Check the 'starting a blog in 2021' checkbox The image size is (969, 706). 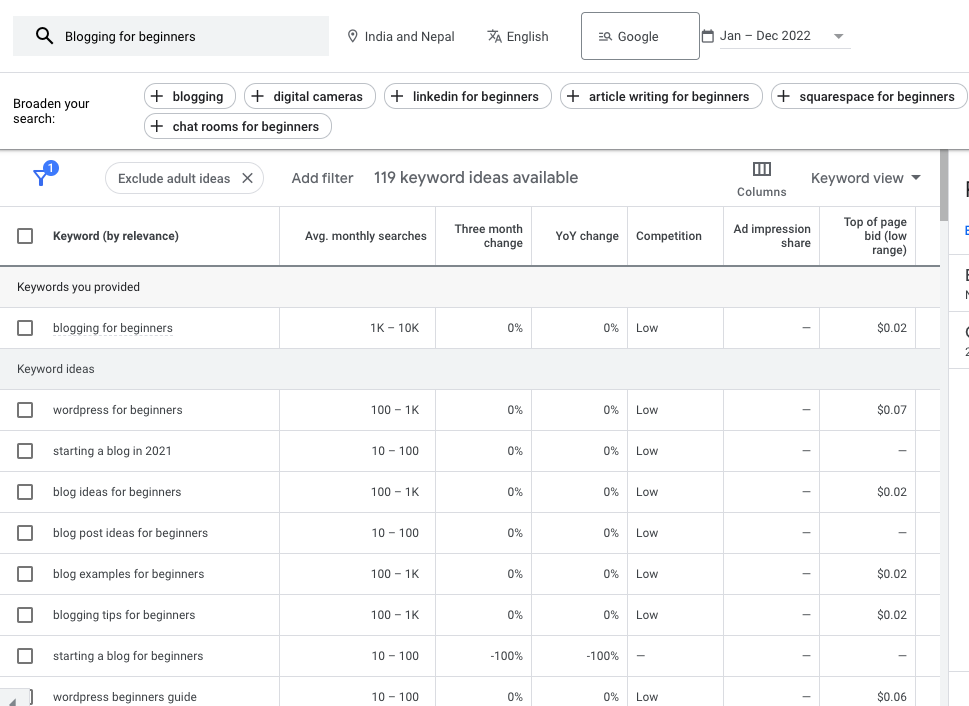(x=25, y=451)
